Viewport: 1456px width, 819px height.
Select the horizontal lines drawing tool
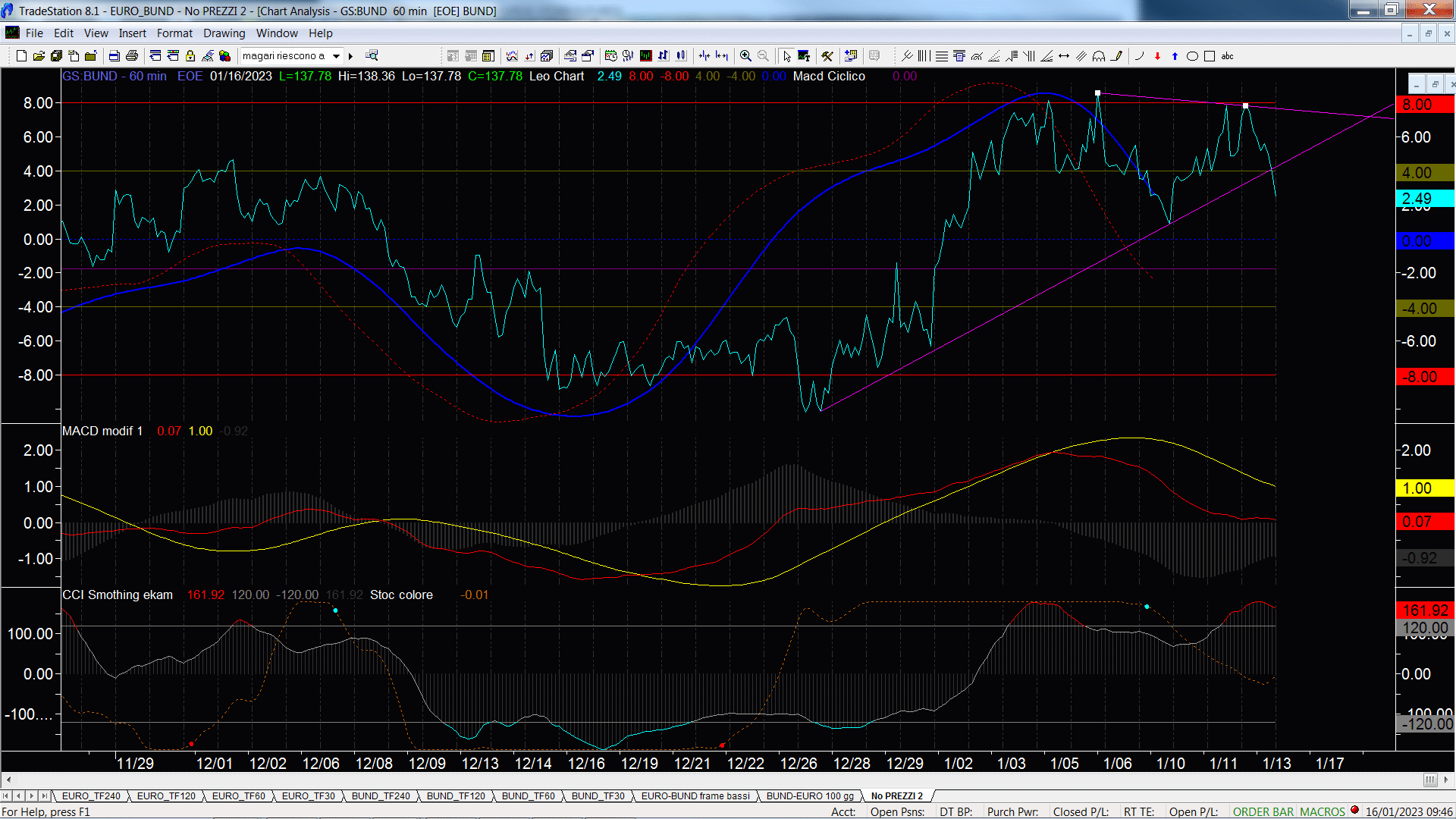coord(942,56)
